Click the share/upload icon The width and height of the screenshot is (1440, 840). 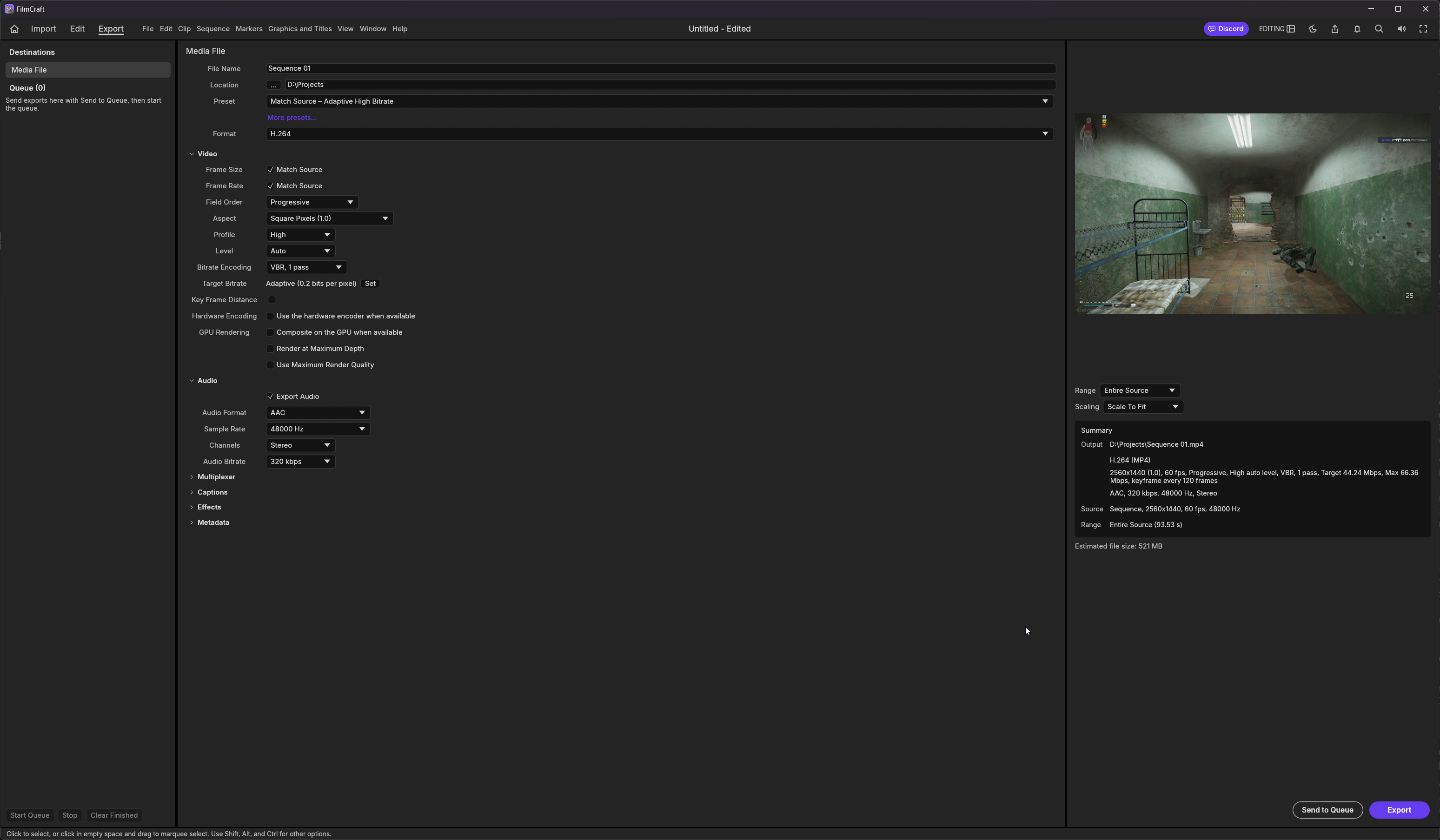tap(1335, 28)
